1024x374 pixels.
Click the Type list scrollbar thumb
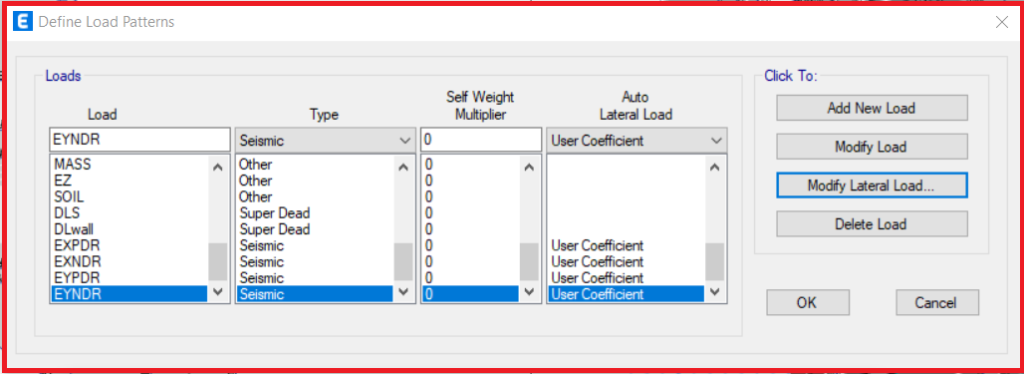coord(403,262)
